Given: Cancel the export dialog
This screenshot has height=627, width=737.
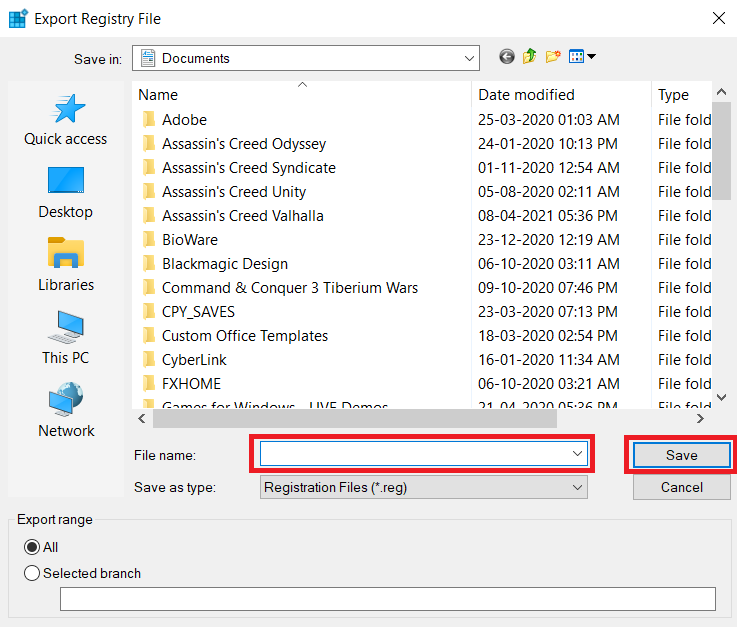Looking at the screenshot, I should (681, 487).
